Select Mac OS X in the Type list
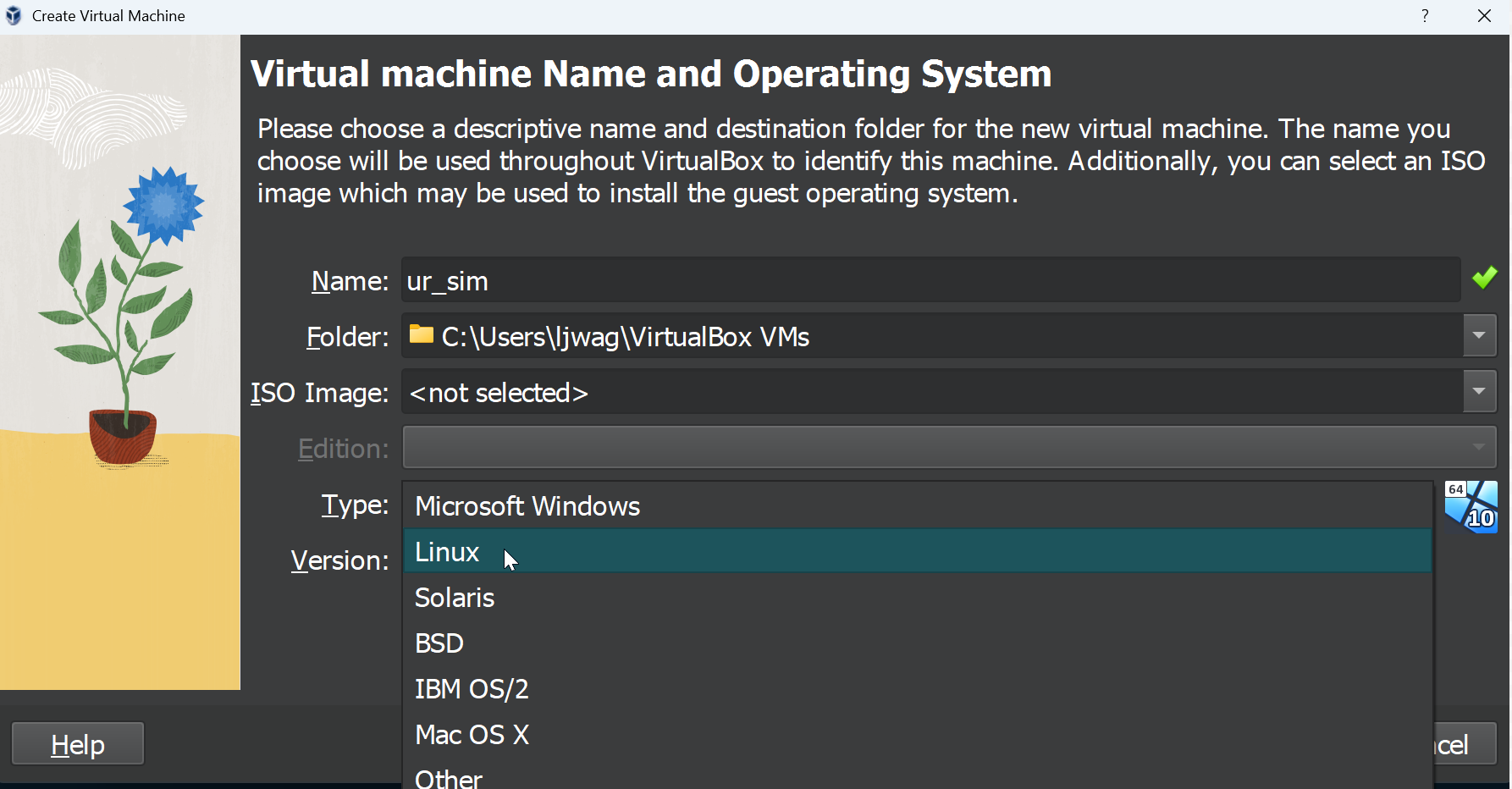This screenshot has height=789, width=1512. tap(918, 735)
